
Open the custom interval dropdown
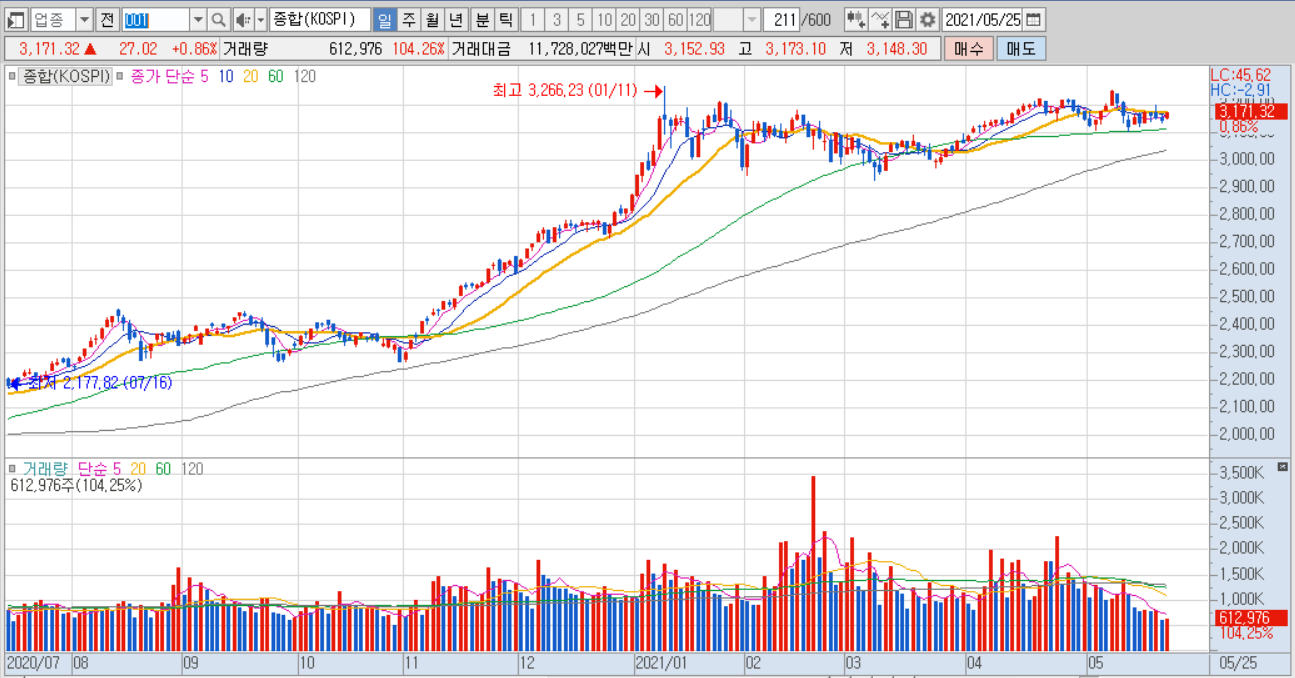pyautogui.click(x=751, y=19)
